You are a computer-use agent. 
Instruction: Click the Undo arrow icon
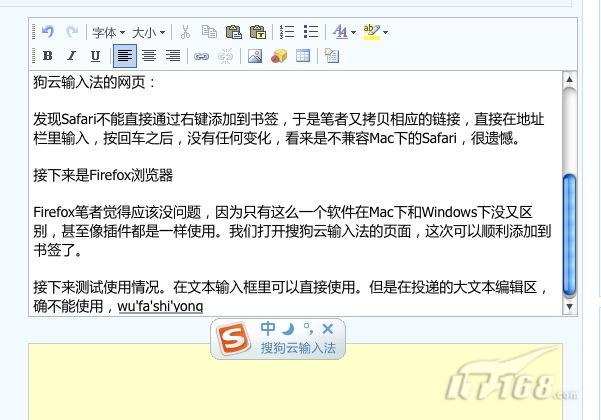[48, 31]
